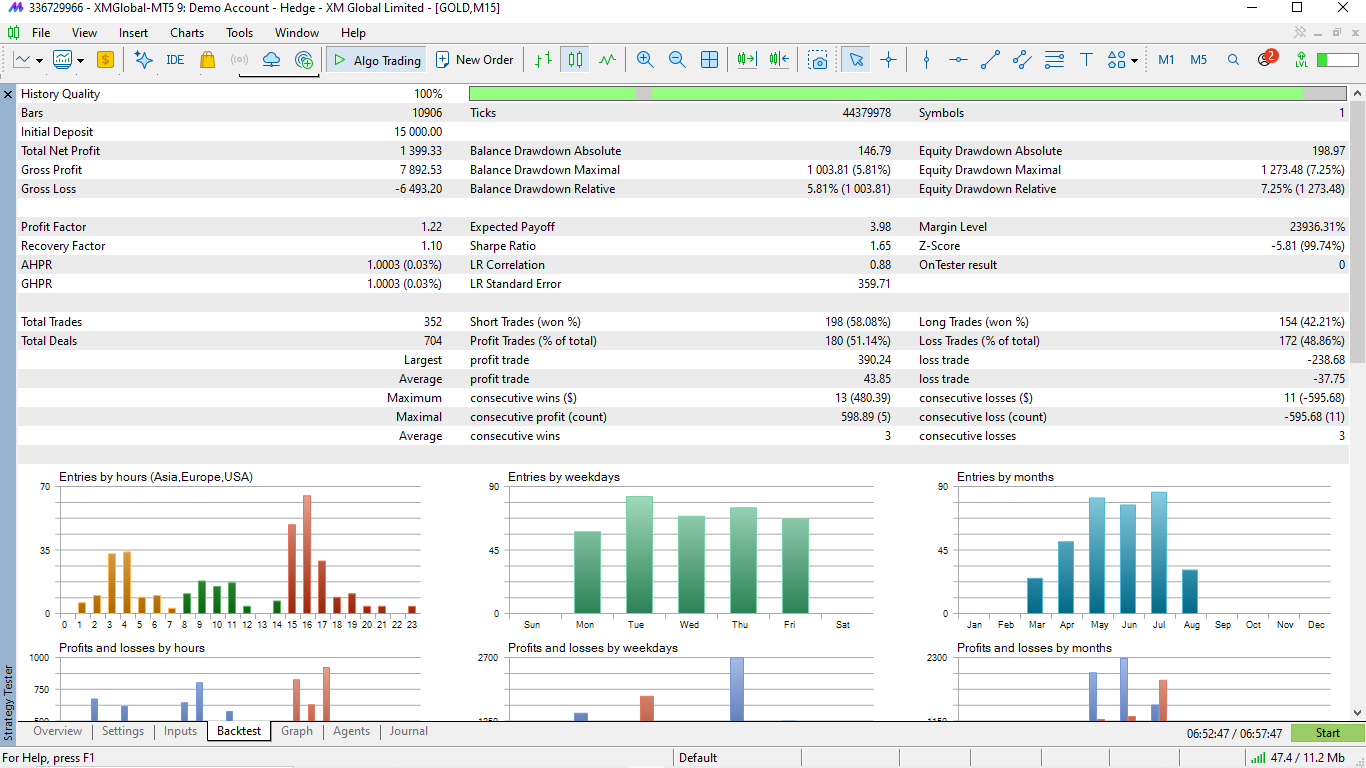Switch to the Graph tab

297,731
